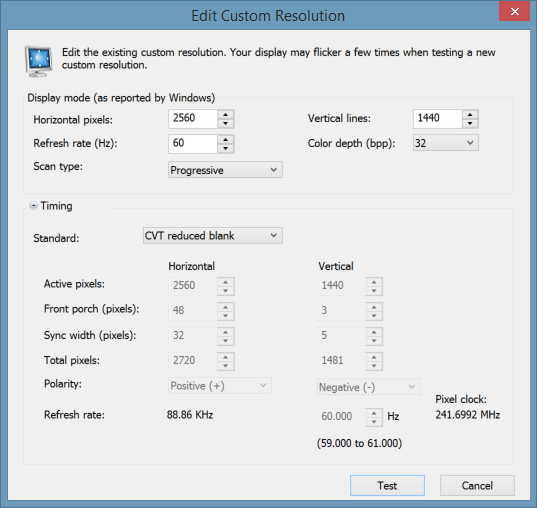The width and height of the screenshot is (537, 508).
Task: Click the Vertical lines field showing 1440
Action: (438, 119)
